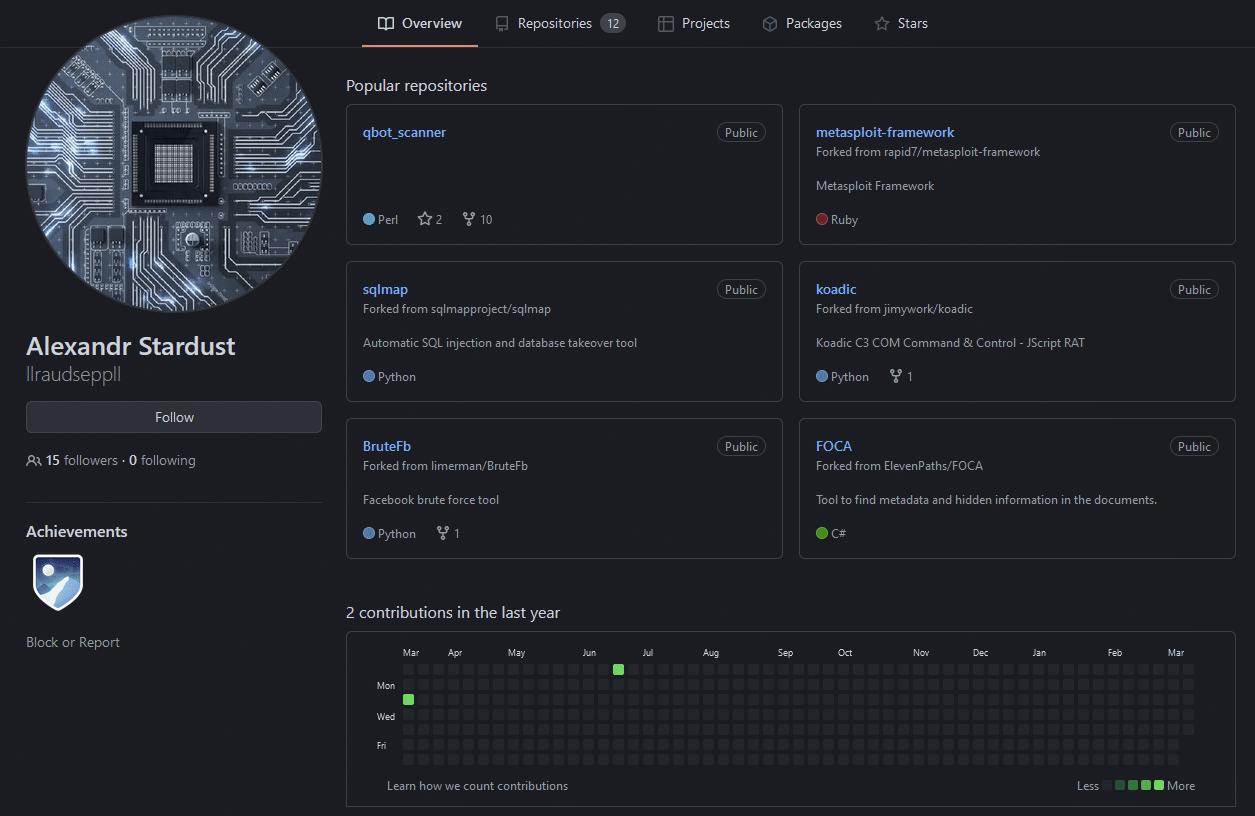Switch to the Repositories tab

coord(560,23)
